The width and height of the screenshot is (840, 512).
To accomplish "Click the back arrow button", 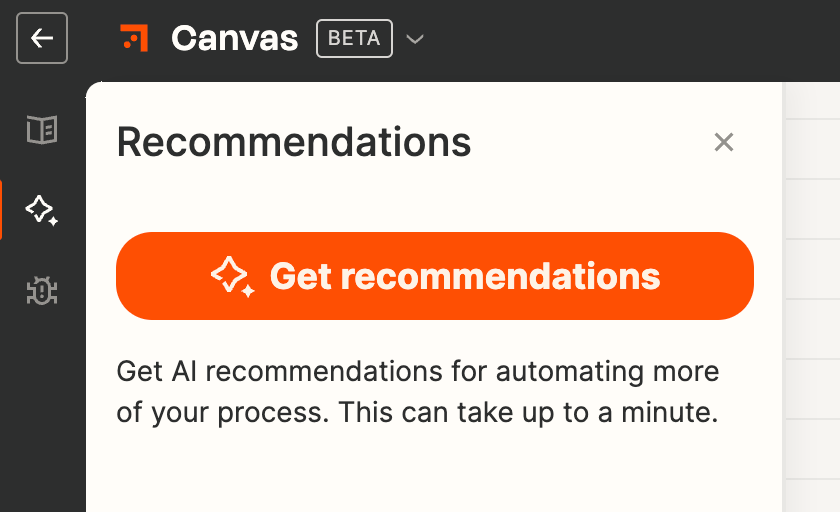I will [x=42, y=39].
